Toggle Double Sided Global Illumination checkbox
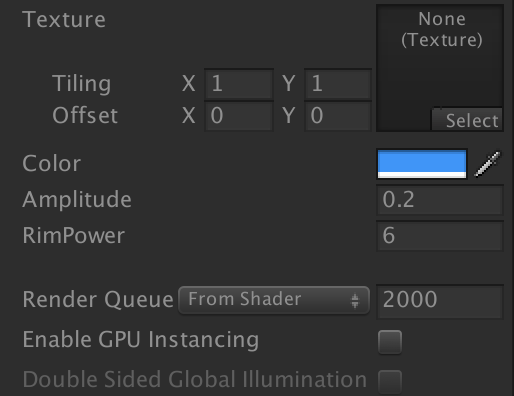This screenshot has width=514, height=396. coord(390,381)
